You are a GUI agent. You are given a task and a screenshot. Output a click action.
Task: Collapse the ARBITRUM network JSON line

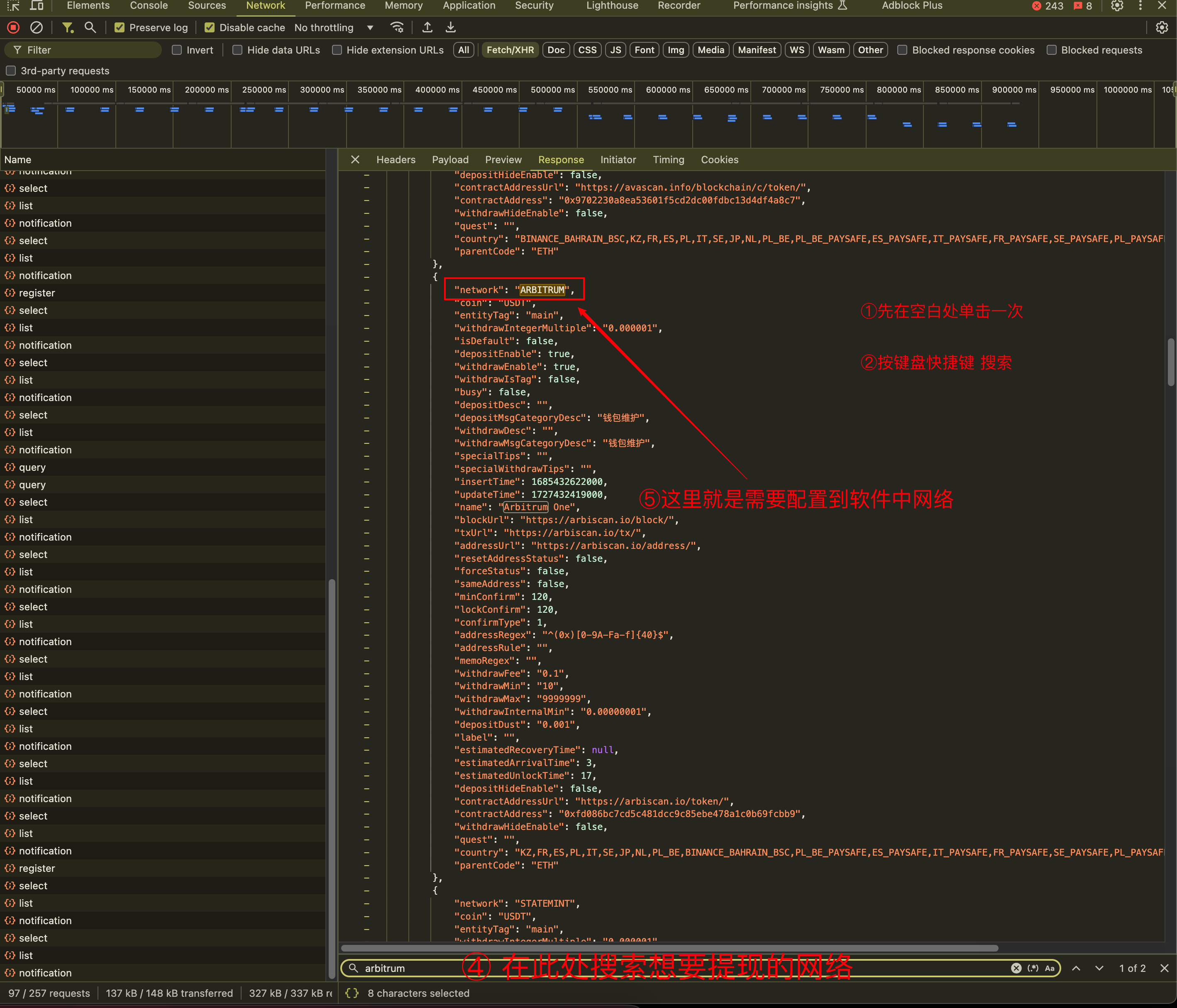366,290
